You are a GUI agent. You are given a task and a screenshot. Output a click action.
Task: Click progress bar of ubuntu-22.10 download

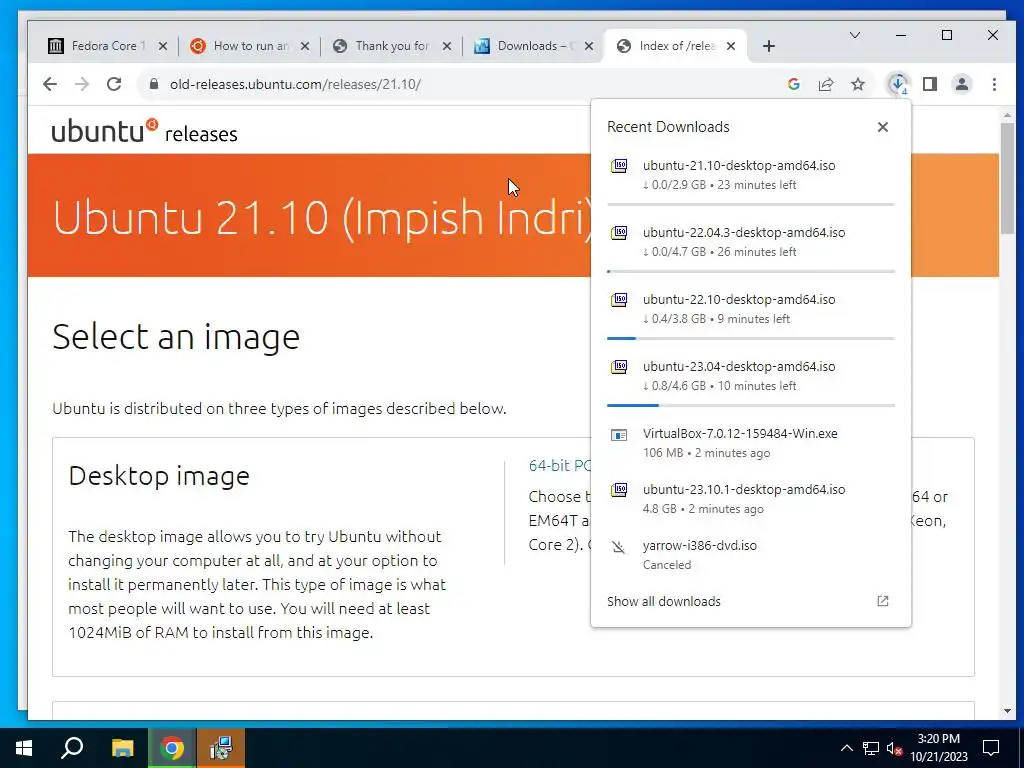750,338
